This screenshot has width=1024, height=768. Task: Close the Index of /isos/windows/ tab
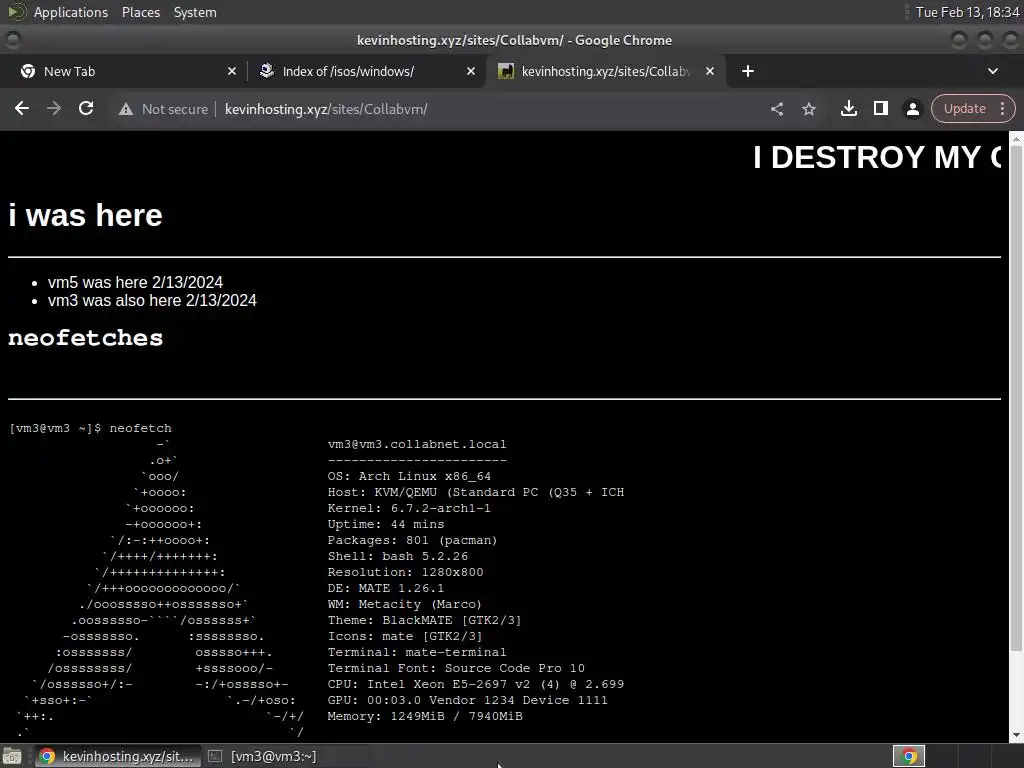(471, 71)
